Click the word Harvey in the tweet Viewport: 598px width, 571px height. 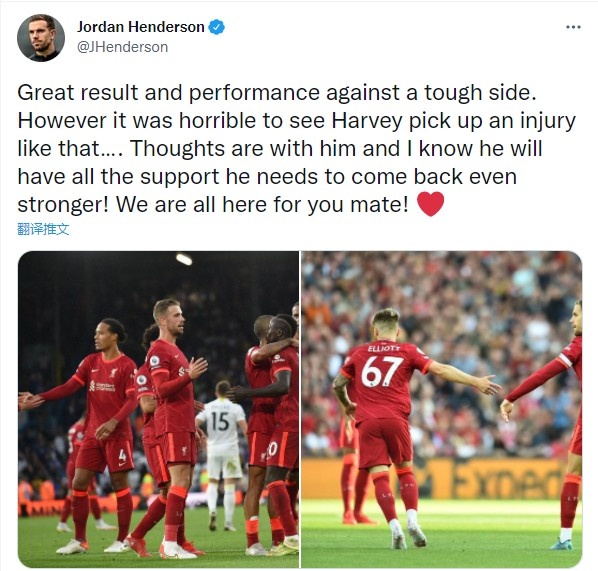367,121
